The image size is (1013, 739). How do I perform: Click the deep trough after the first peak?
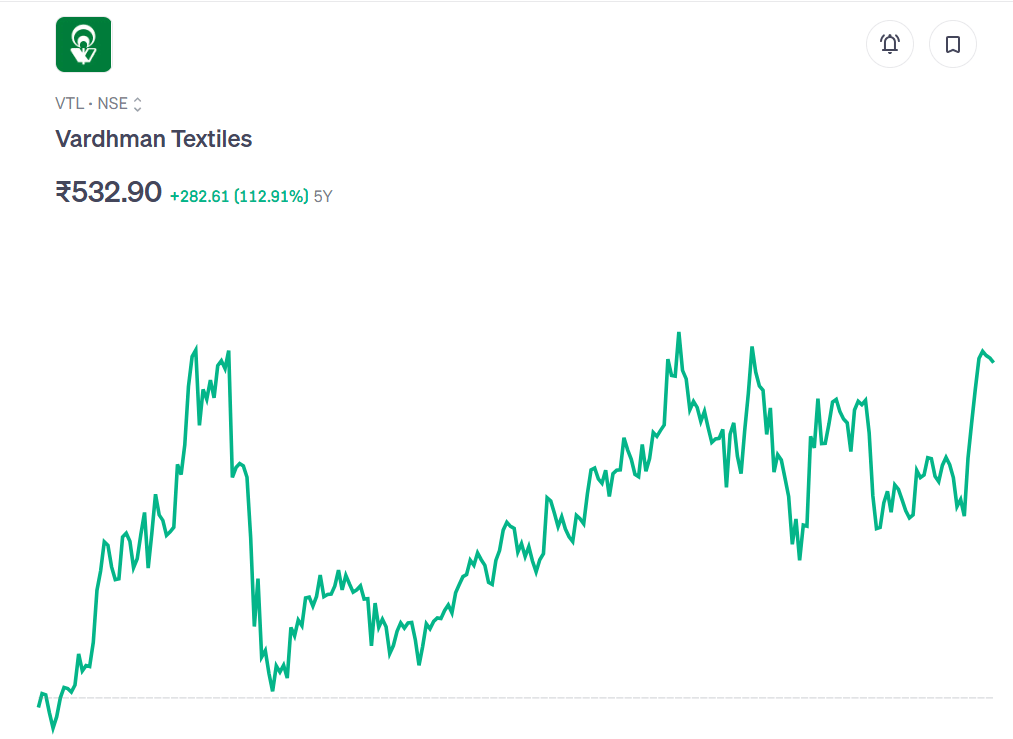click(272, 689)
